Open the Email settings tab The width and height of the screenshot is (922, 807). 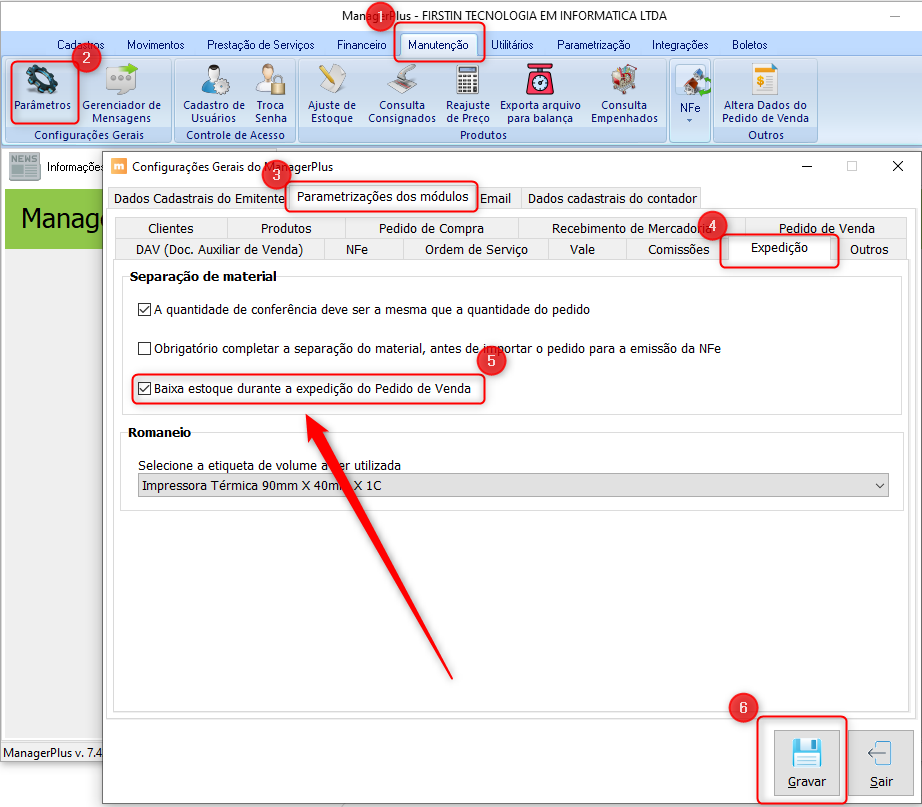495,198
